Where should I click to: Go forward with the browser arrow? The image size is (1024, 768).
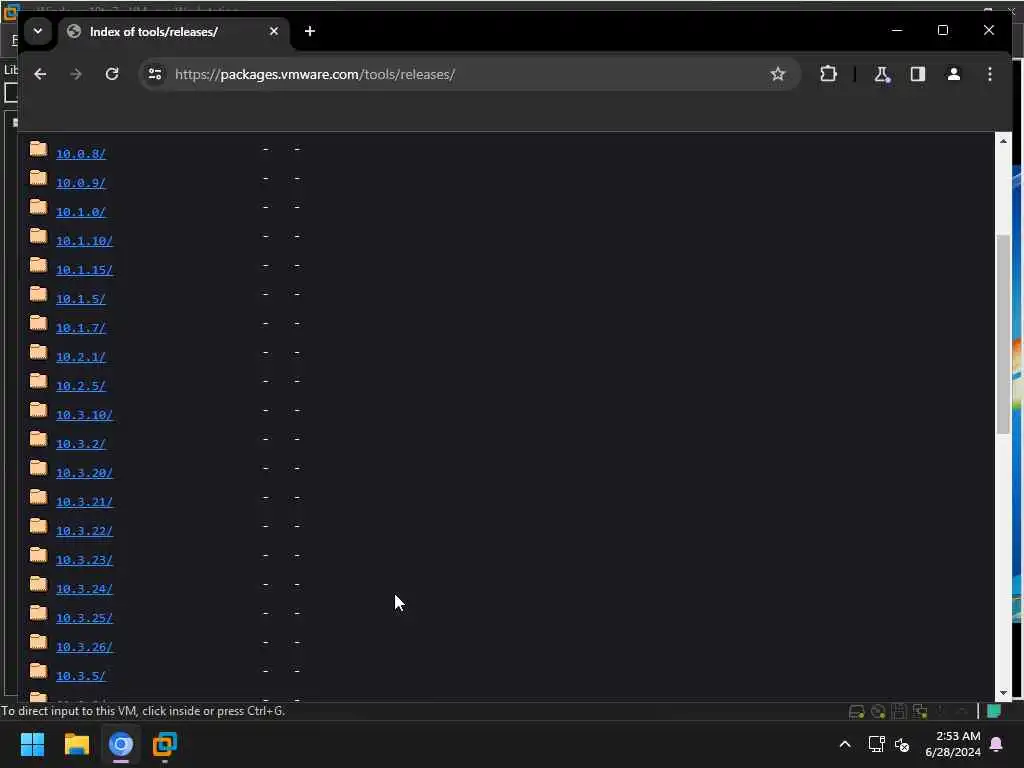(x=76, y=74)
